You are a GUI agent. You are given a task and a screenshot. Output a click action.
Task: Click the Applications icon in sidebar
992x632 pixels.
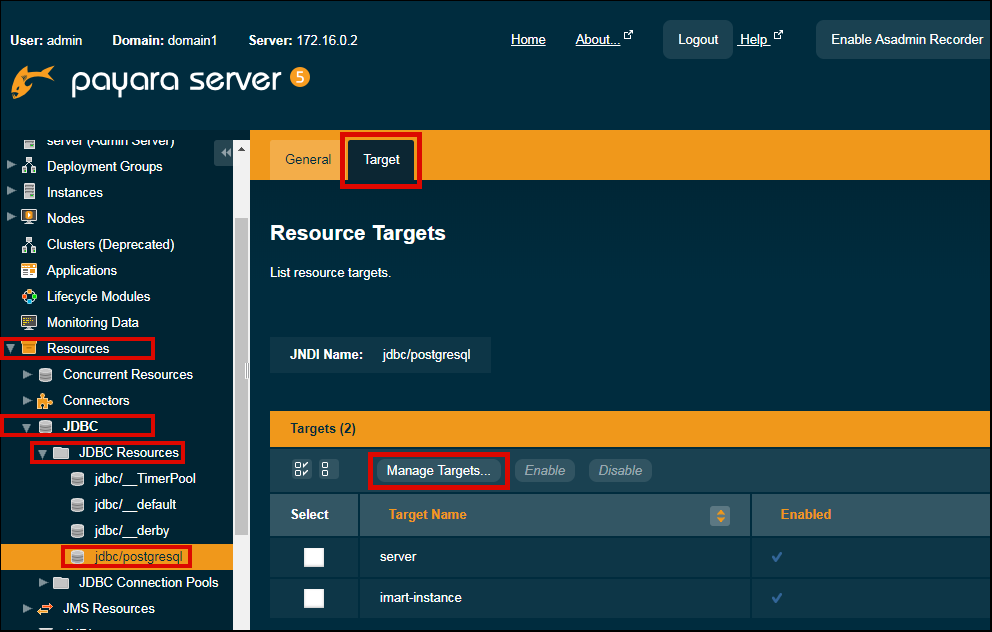pyautogui.click(x=29, y=270)
